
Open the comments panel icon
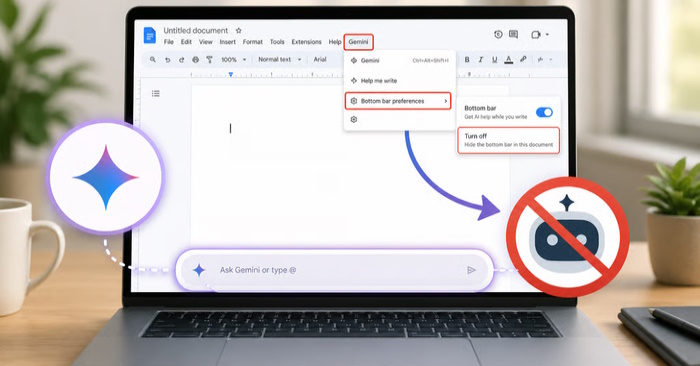click(513, 34)
